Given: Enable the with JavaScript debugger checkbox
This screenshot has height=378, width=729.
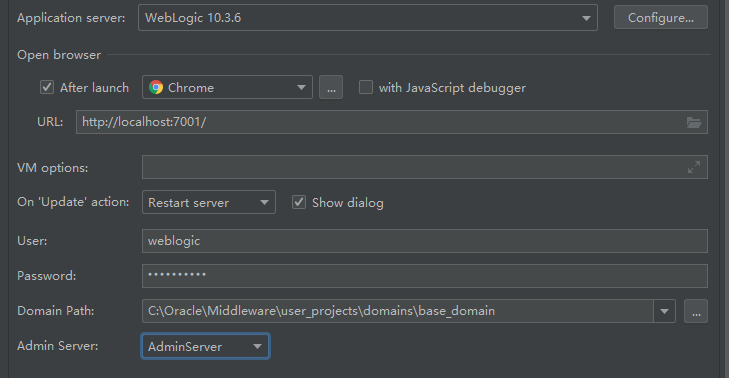Looking at the screenshot, I should tap(366, 87).
